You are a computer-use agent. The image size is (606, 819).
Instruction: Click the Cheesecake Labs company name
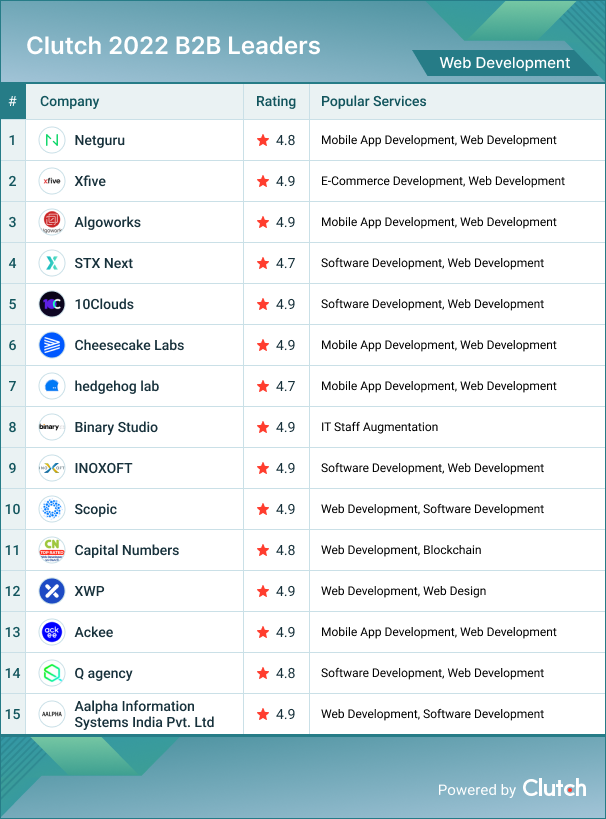[x=129, y=345]
